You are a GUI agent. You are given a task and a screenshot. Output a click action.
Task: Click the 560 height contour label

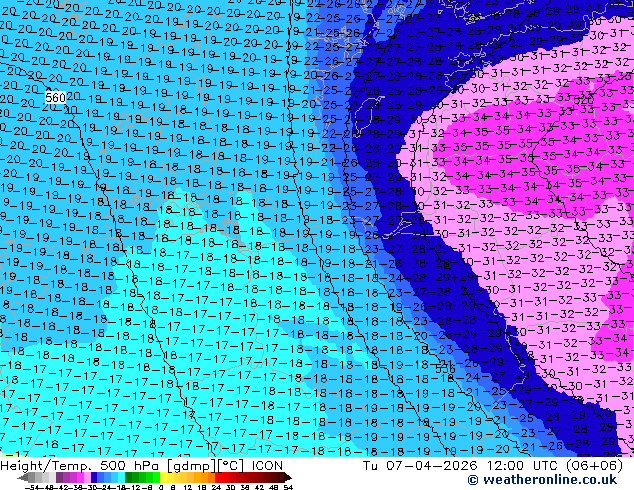55,97
